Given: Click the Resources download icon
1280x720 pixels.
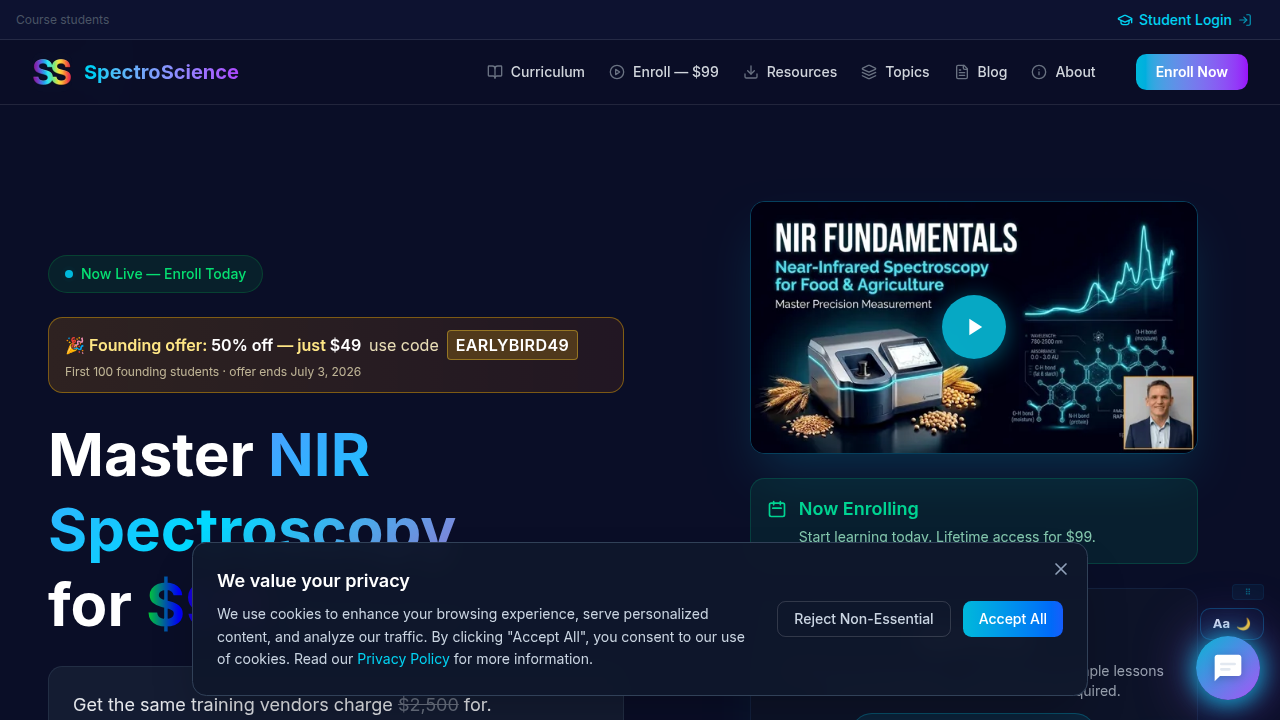Looking at the screenshot, I should tap(751, 72).
